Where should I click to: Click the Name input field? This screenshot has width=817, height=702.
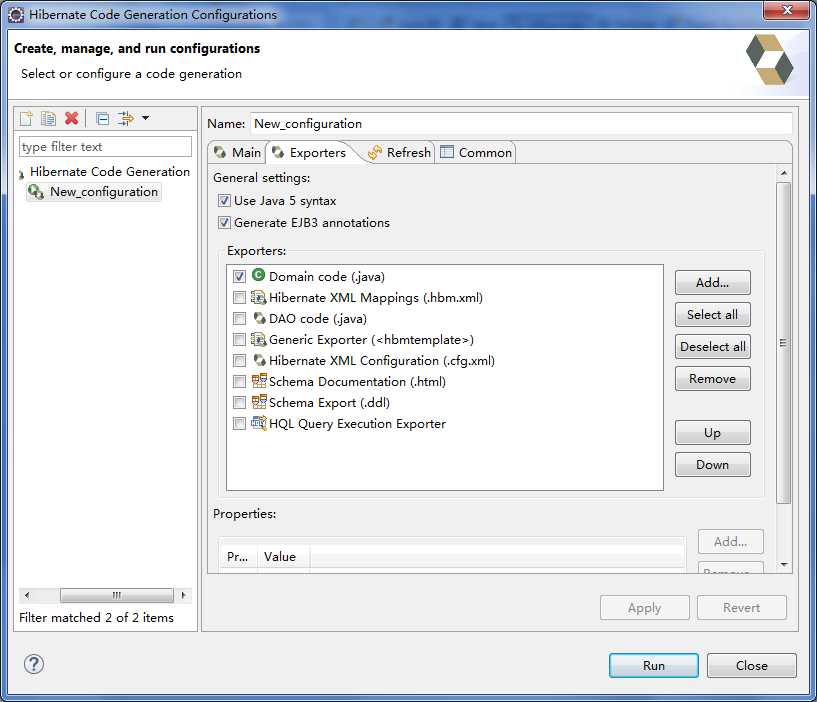(x=521, y=124)
